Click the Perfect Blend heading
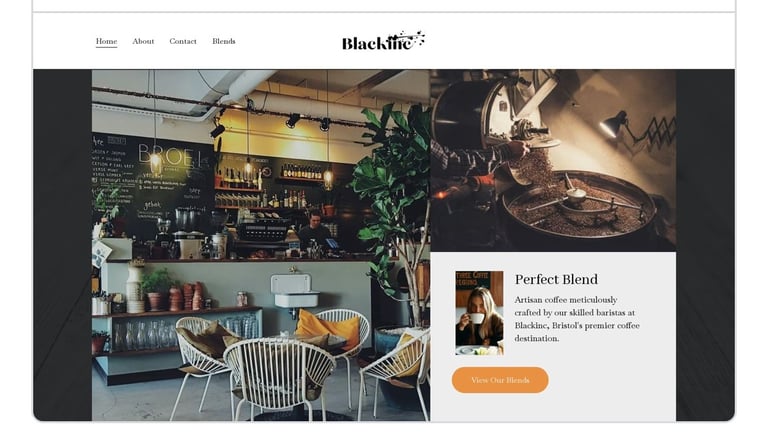Viewport: 768px width, 436px height. (x=556, y=279)
